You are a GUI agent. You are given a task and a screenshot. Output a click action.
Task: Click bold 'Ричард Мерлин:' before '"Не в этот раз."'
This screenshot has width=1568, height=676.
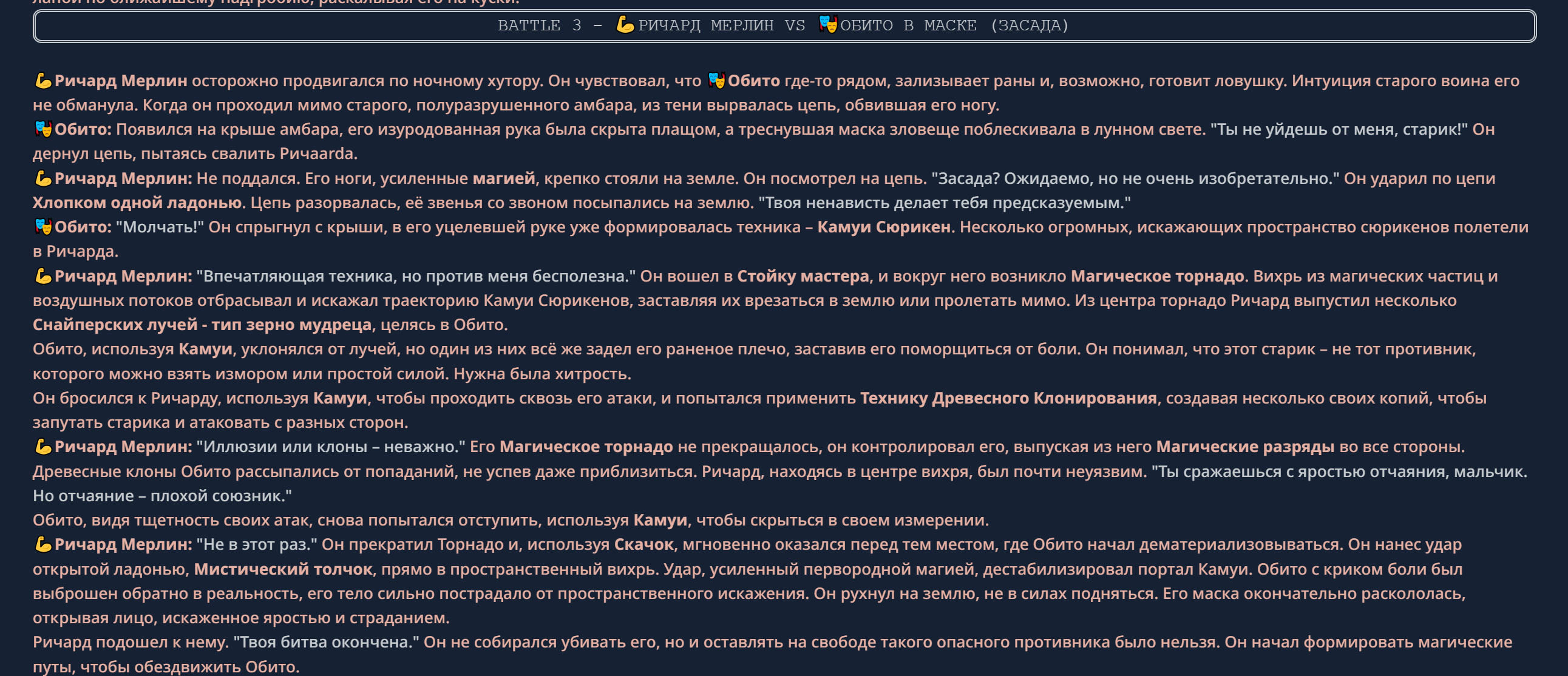click(x=124, y=544)
